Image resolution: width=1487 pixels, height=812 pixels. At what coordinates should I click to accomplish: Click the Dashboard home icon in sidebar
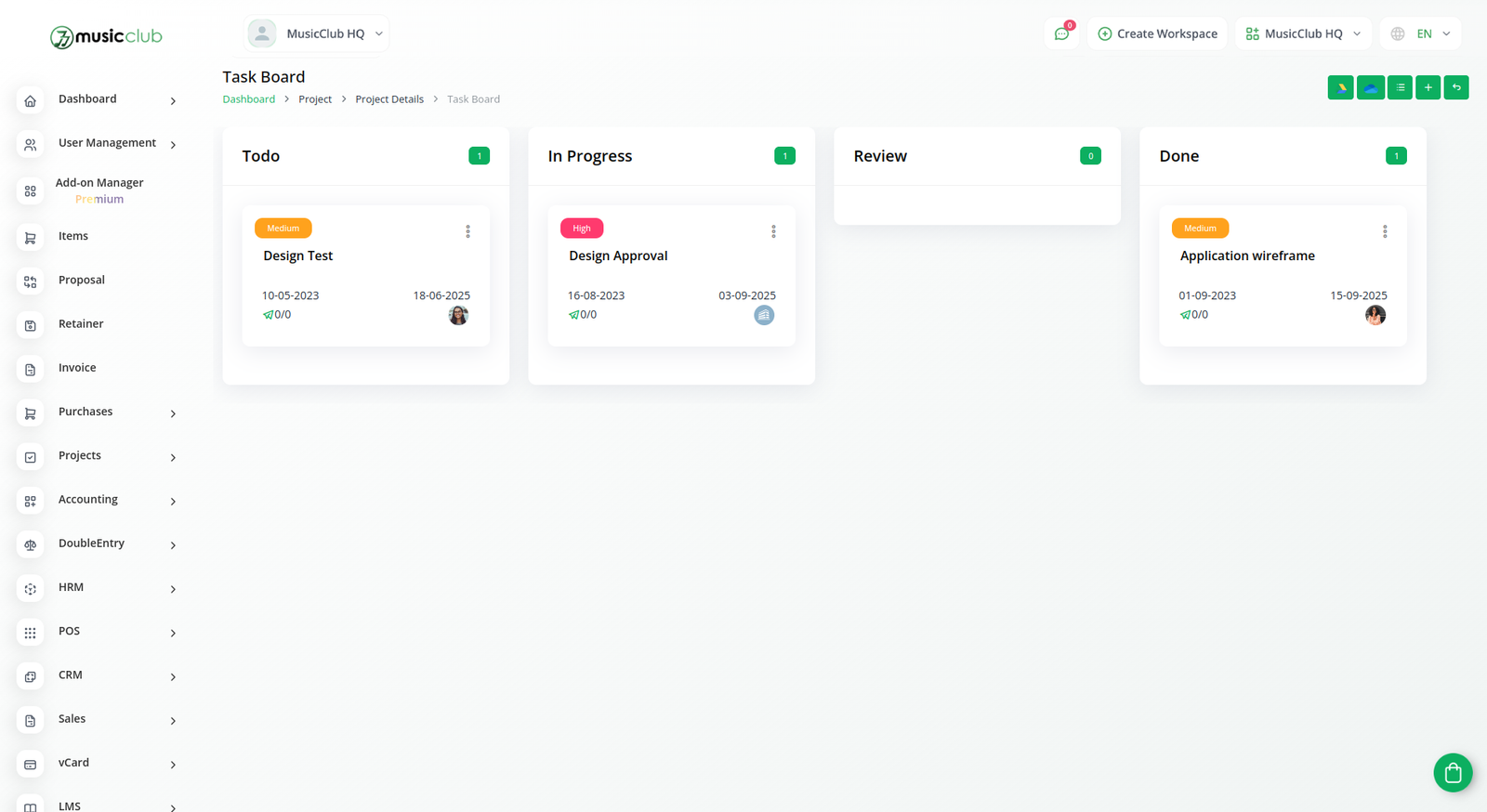click(x=30, y=100)
